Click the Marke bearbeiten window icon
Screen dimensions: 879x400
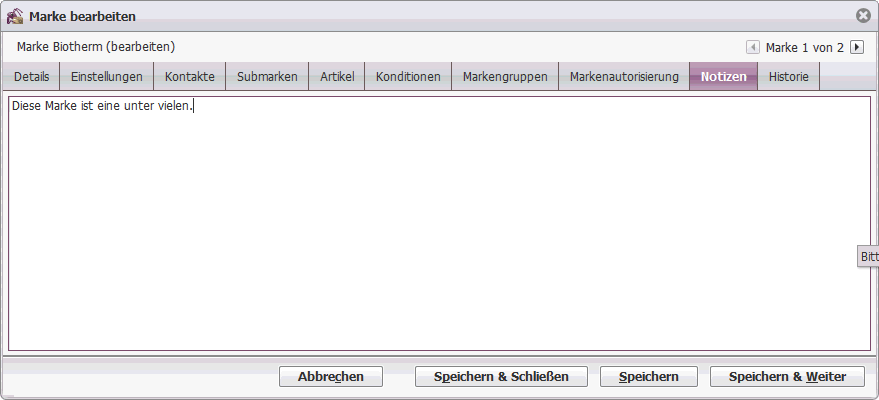(15, 16)
